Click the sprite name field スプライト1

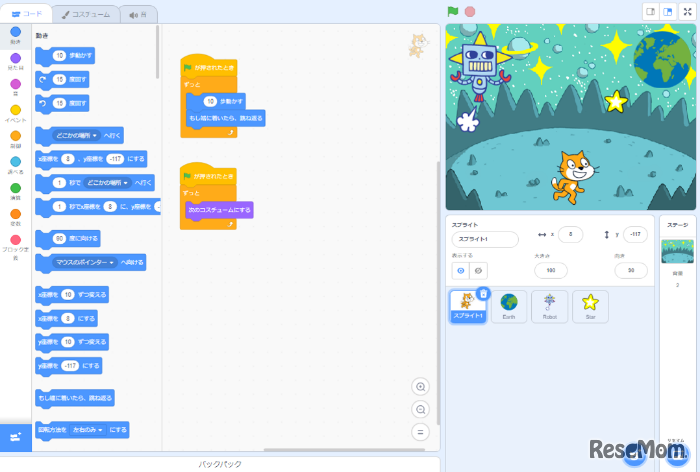pyautogui.click(x=485, y=239)
